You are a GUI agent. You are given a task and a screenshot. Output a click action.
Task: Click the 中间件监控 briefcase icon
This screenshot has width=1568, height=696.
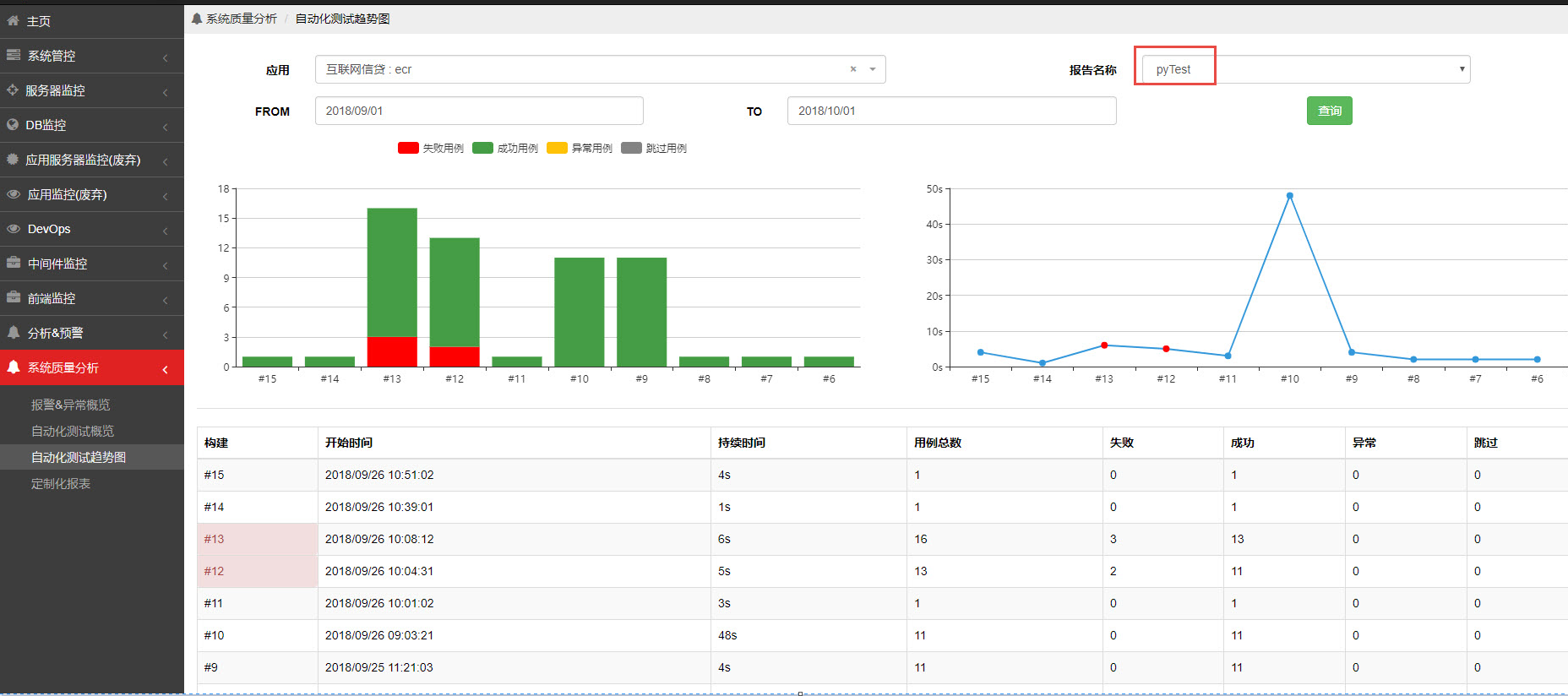[x=14, y=263]
